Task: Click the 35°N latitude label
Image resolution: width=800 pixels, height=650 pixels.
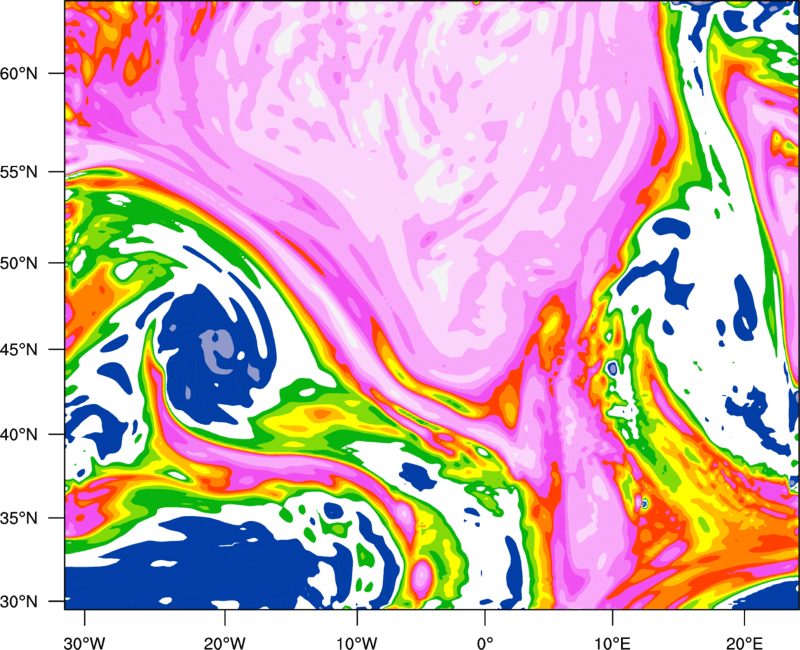Action: click(19, 518)
